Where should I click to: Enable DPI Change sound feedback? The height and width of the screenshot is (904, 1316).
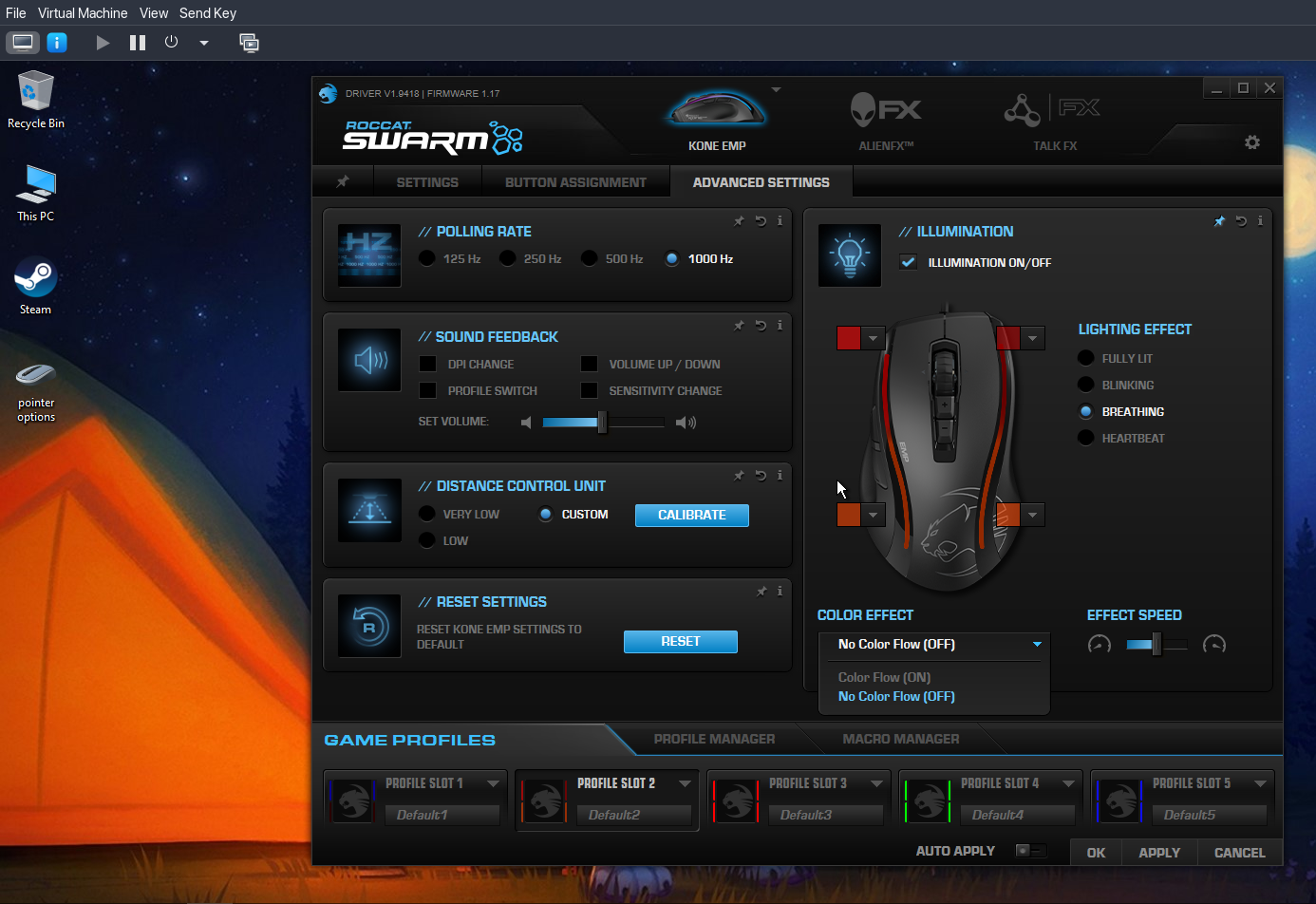(x=428, y=364)
